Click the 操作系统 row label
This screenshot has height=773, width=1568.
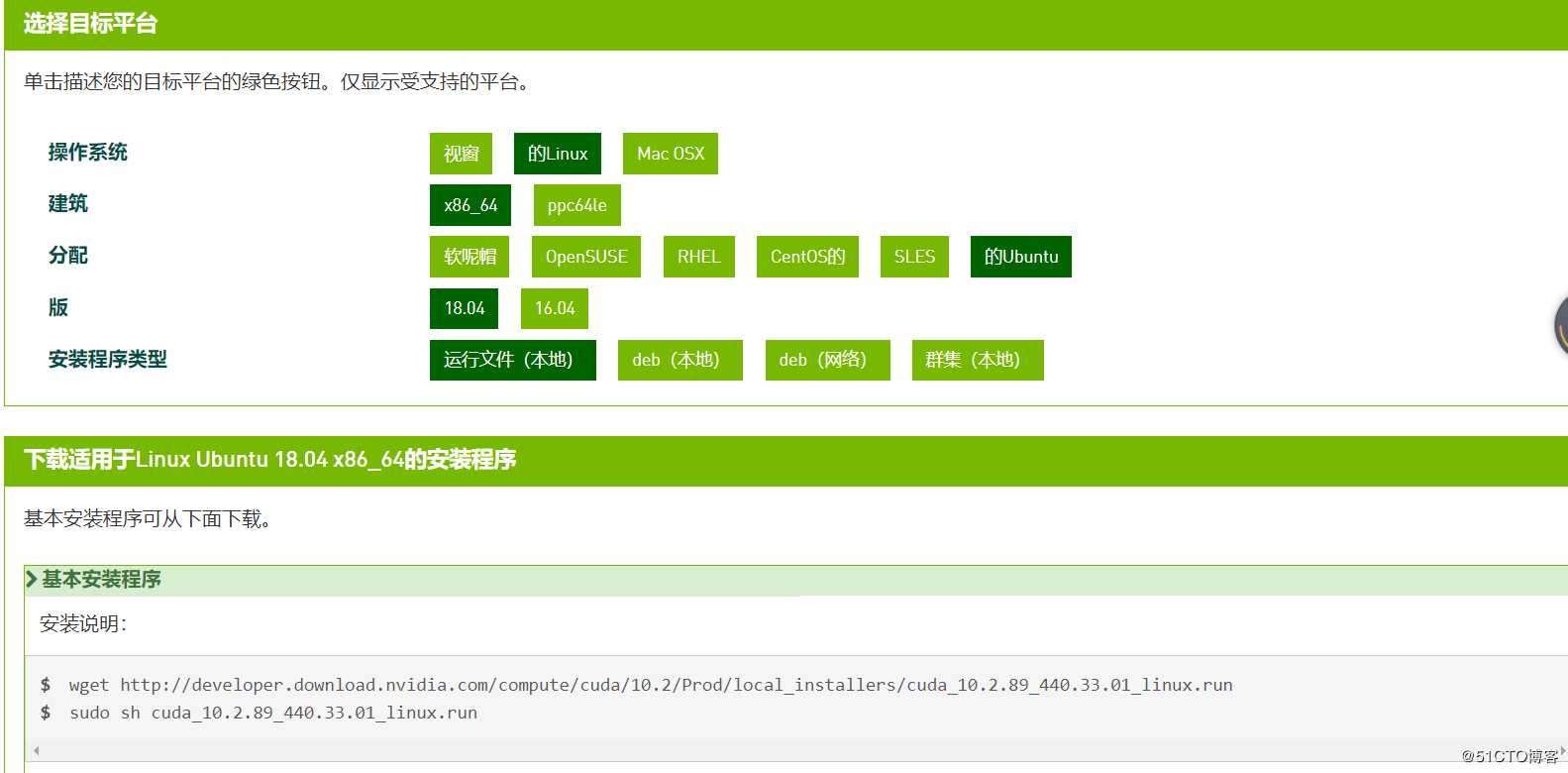[88, 152]
